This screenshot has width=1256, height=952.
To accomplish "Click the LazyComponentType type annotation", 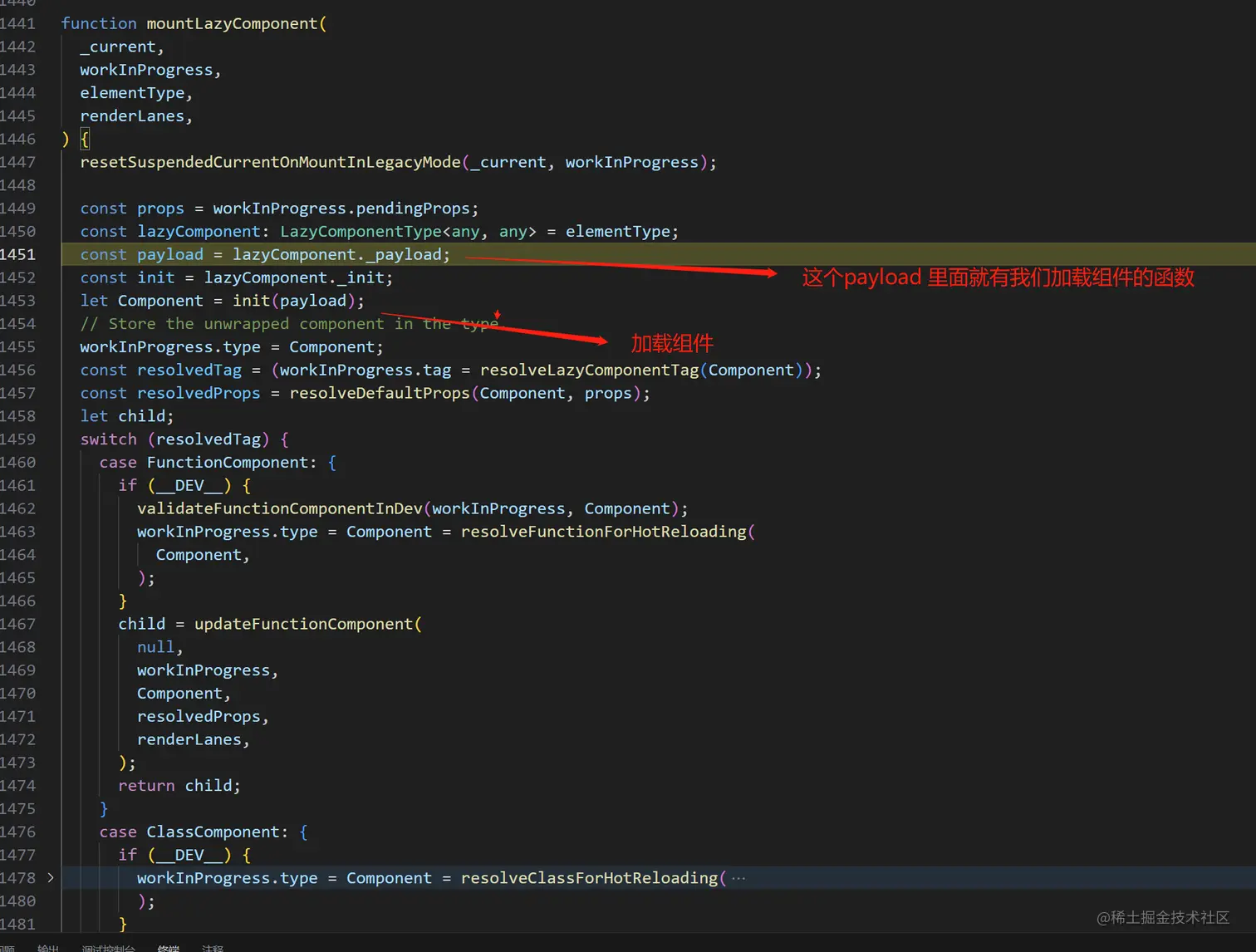I will [361, 232].
